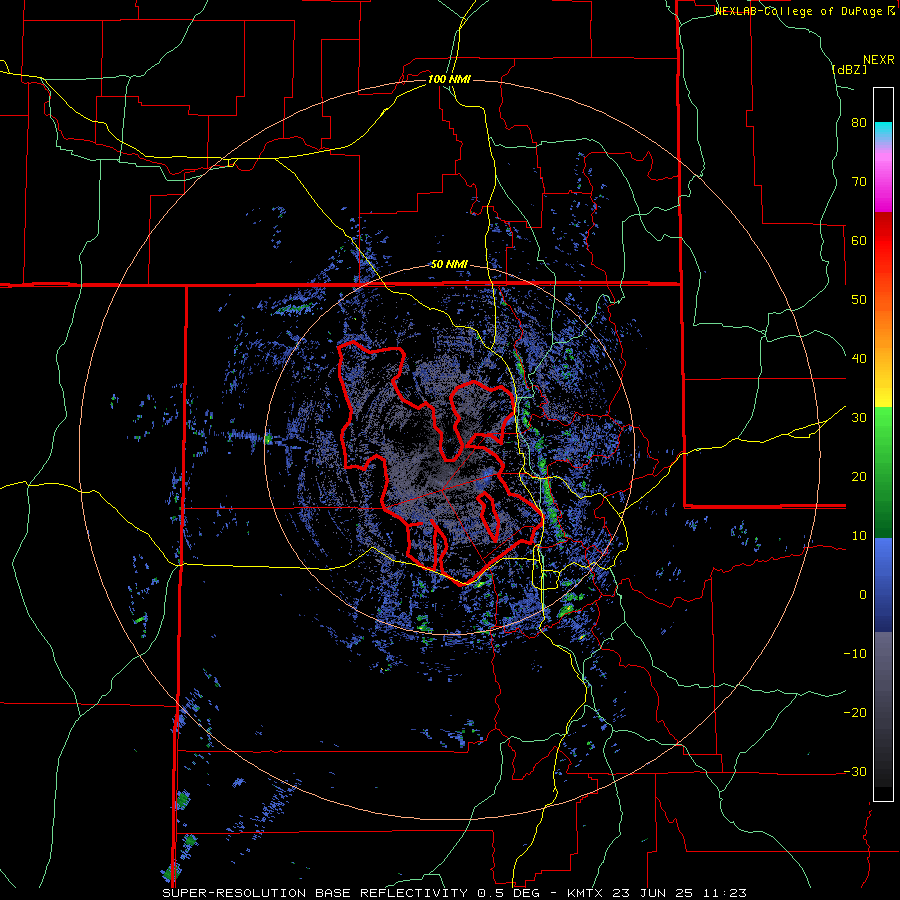Click the 60 value on the dBZ scale
900x900 pixels.
tap(859, 240)
